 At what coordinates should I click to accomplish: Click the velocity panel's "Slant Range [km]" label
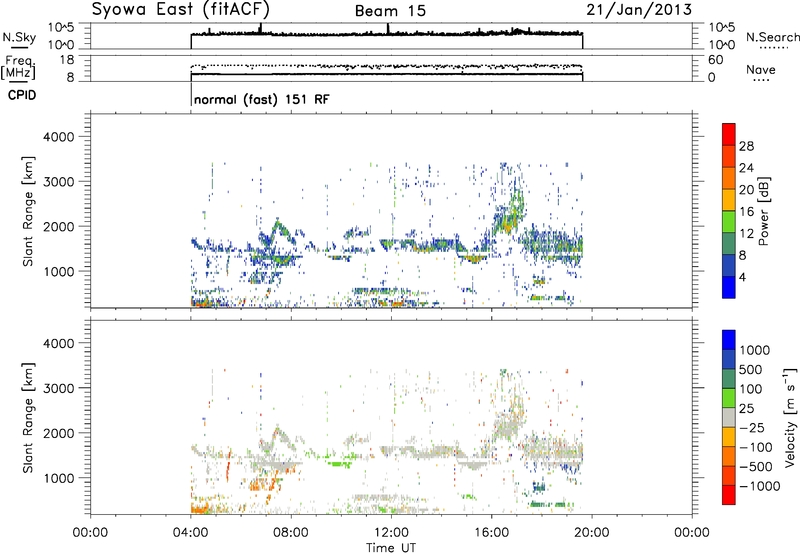click(28, 418)
